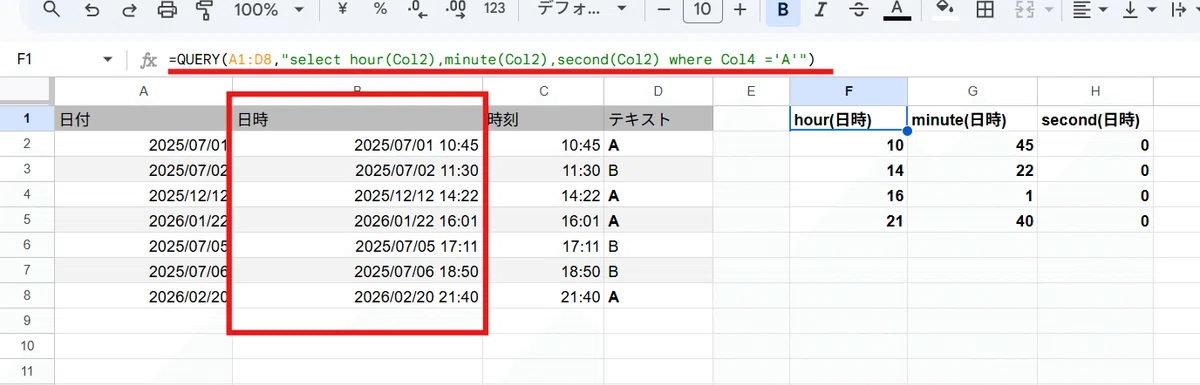This screenshot has width=1200, height=385.
Task: Click the search menus magnifier icon
Action: (x=51, y=10)
